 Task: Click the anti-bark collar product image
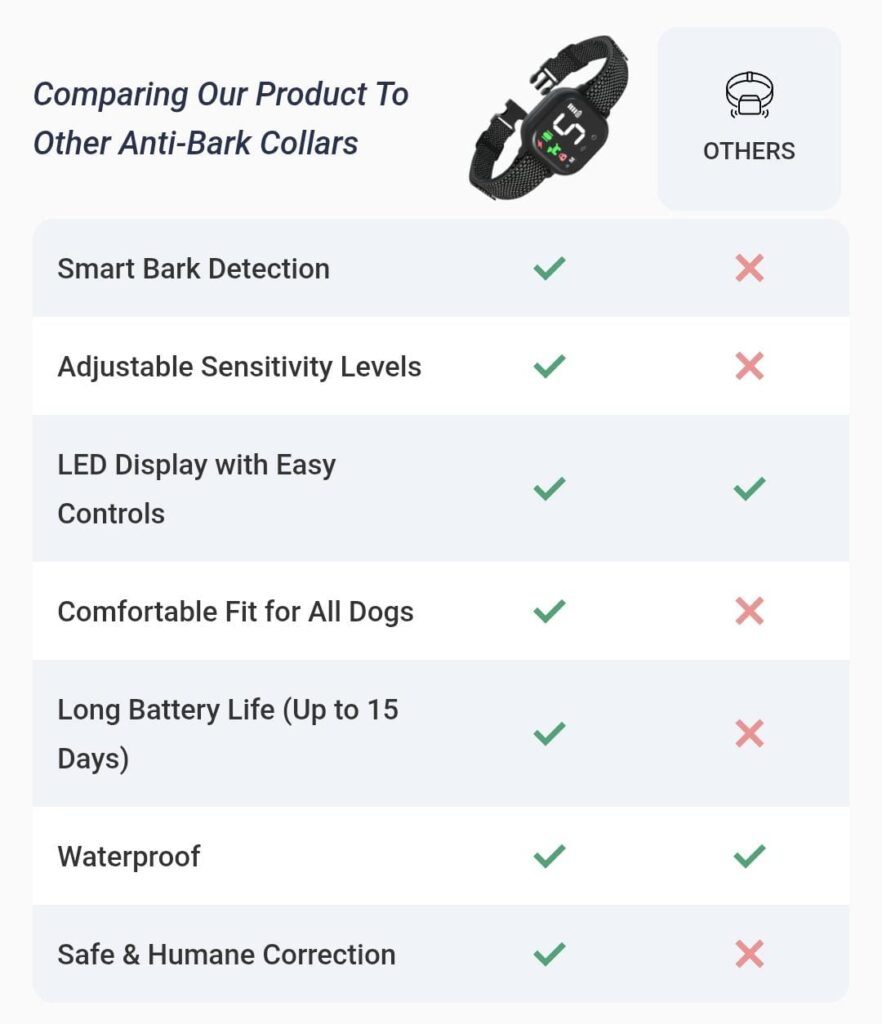coord(549,118)
